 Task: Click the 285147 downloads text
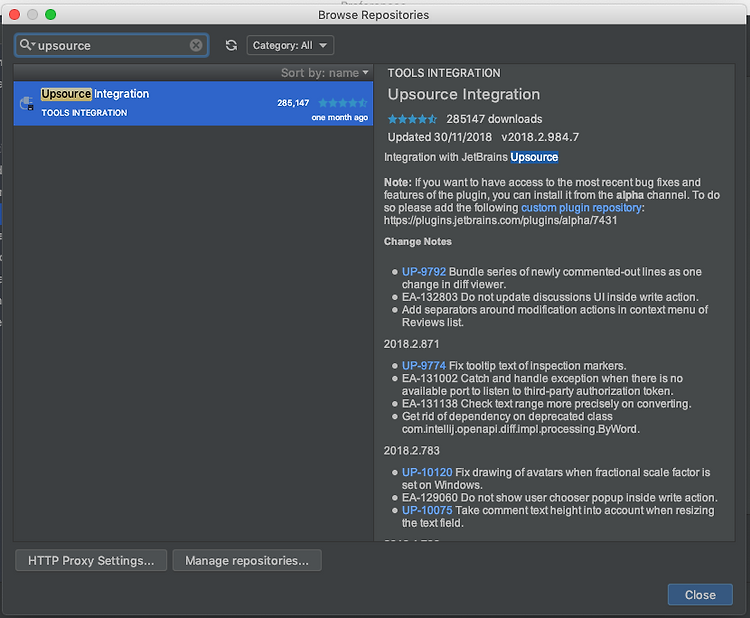(494, 119)
